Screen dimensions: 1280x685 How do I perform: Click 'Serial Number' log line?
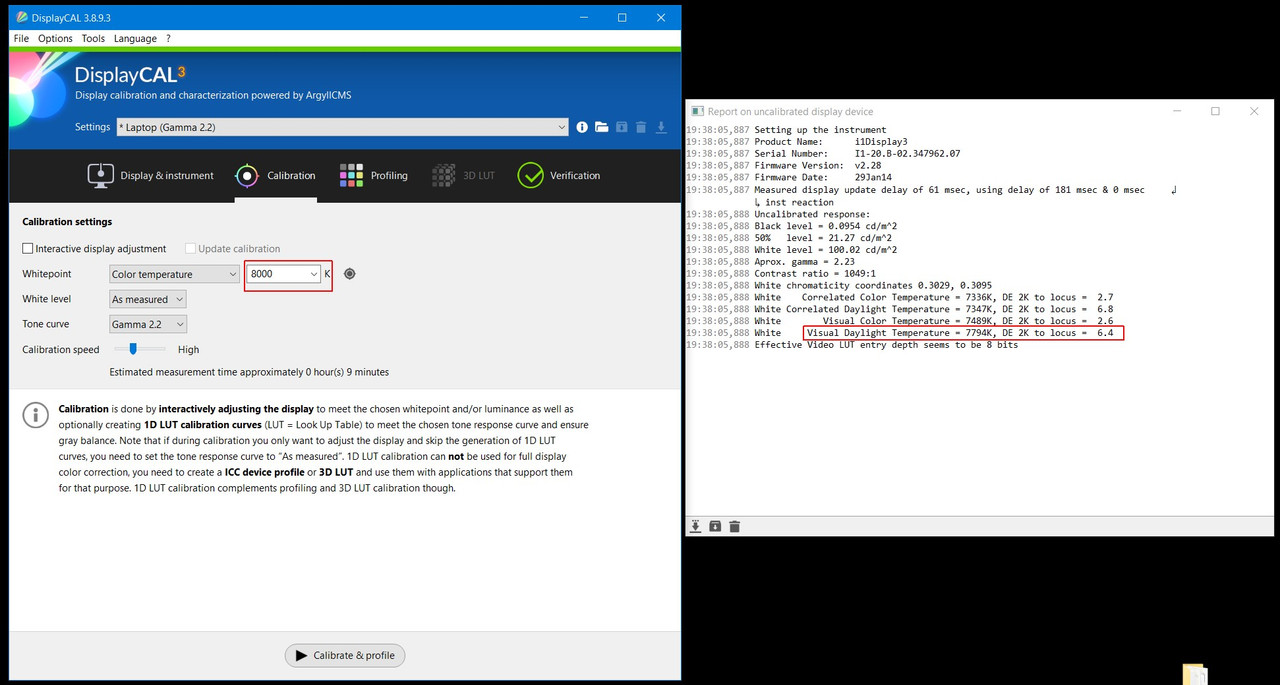coord(857,153)
